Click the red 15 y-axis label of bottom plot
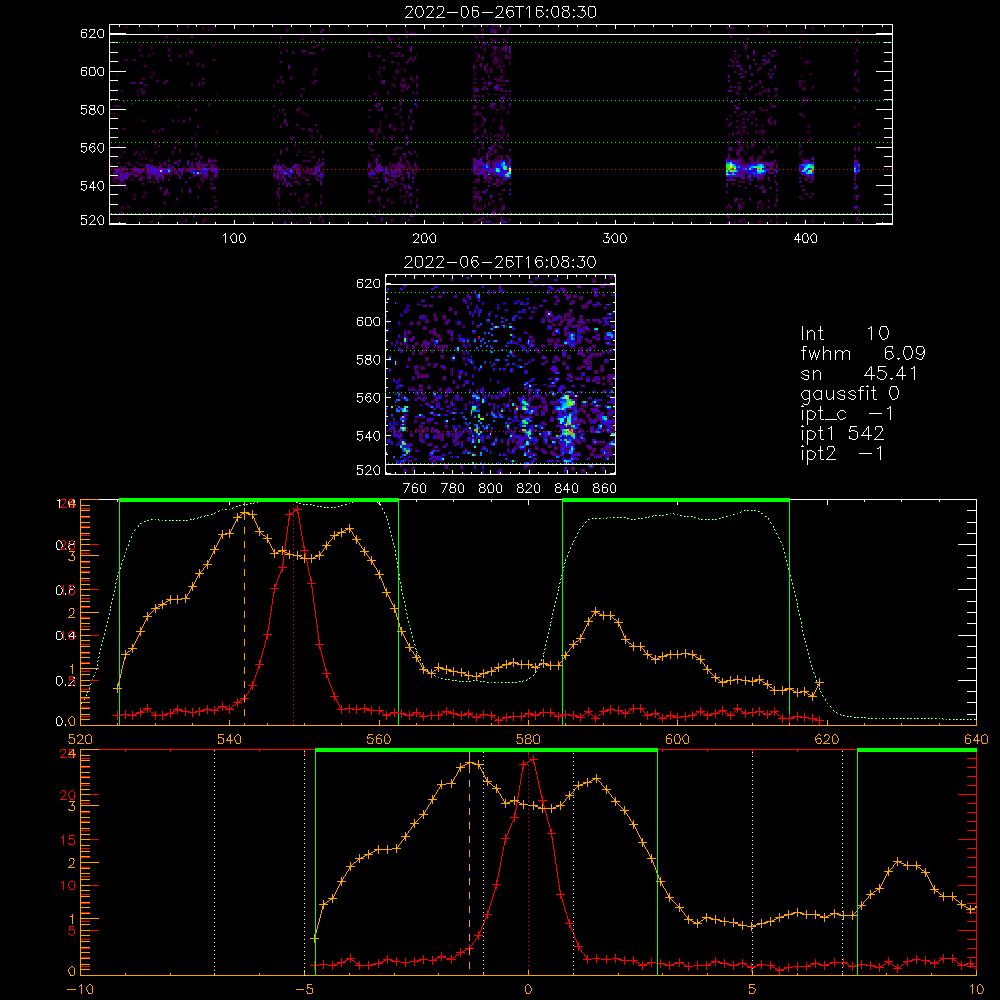Image resolution: width=1000 pixels, height=1000 pixels. [68, 840]
